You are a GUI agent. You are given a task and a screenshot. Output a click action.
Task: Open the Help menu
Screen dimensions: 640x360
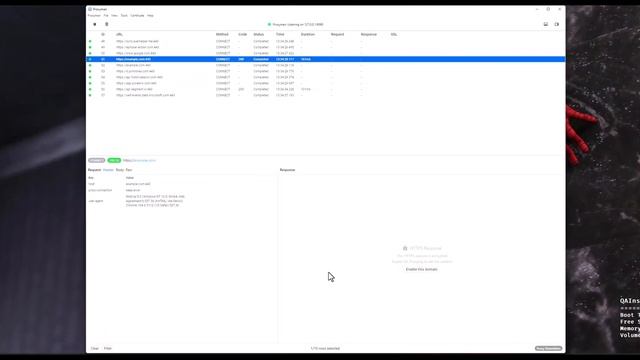pyautogui.click(x=151, y=16)
